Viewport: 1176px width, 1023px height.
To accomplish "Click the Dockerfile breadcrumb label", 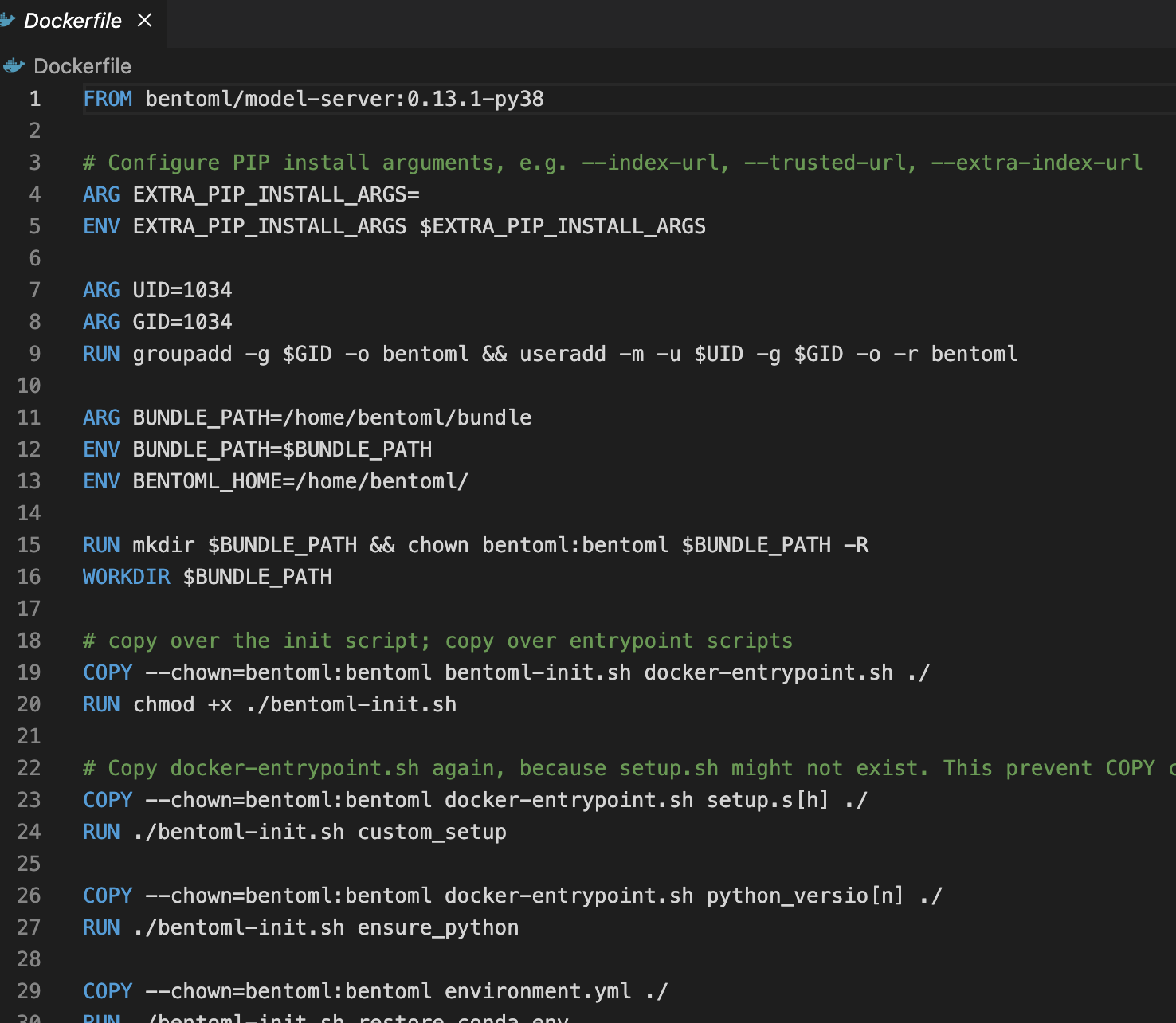I will (82, 66).
